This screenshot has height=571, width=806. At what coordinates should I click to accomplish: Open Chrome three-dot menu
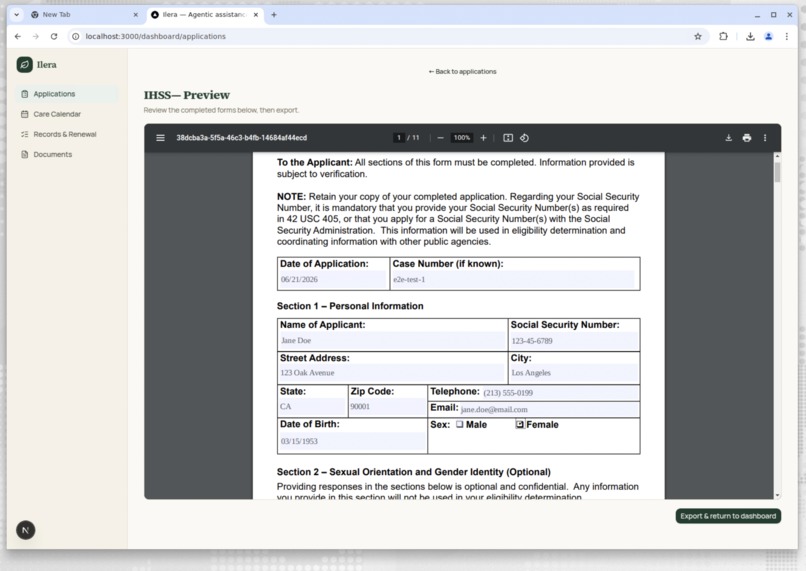pos(786,36)
